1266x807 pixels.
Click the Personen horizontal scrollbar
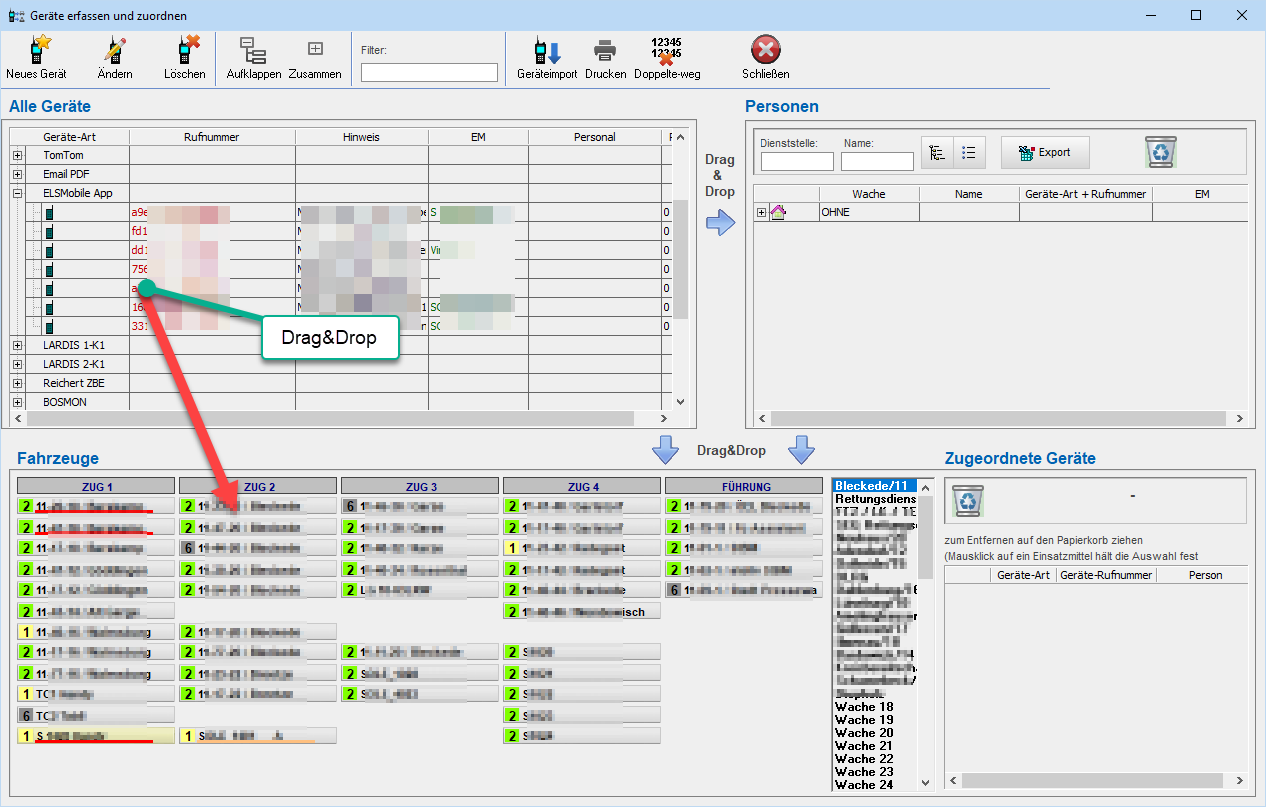tap(999, 419)
